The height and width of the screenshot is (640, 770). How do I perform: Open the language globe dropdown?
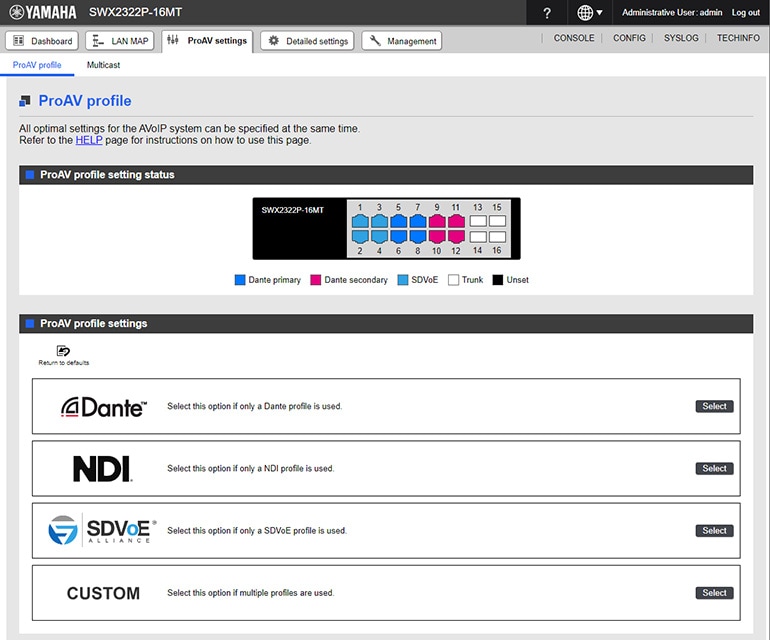pyautogui.click(x=590, y=13)
